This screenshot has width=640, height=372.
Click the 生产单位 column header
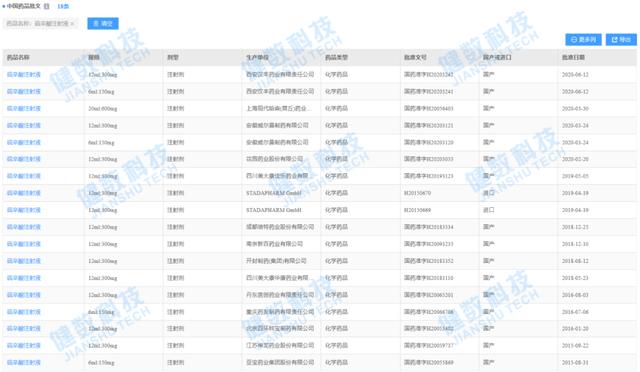(x=257, y=58)
